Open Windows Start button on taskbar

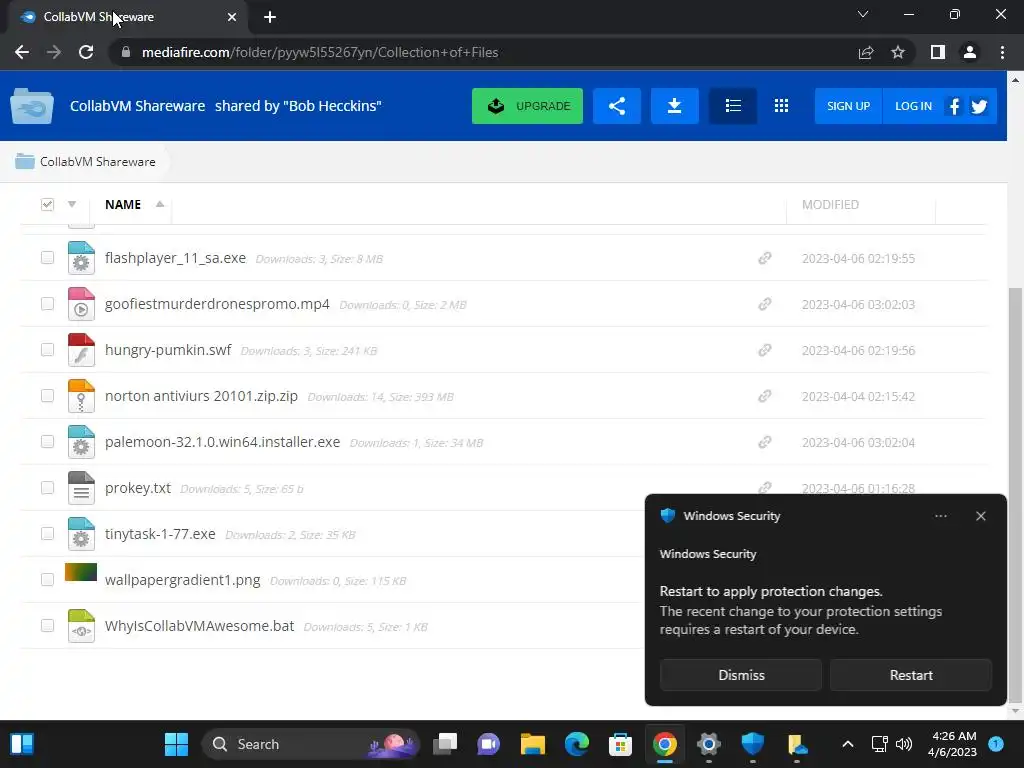click(x=176, y=744)
